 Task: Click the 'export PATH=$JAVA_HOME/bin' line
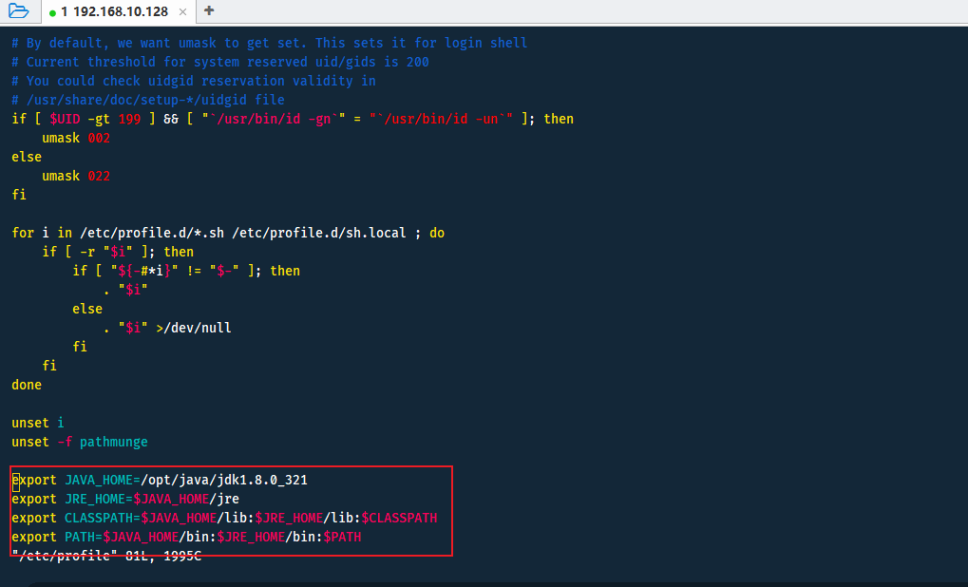click(186, 537)
